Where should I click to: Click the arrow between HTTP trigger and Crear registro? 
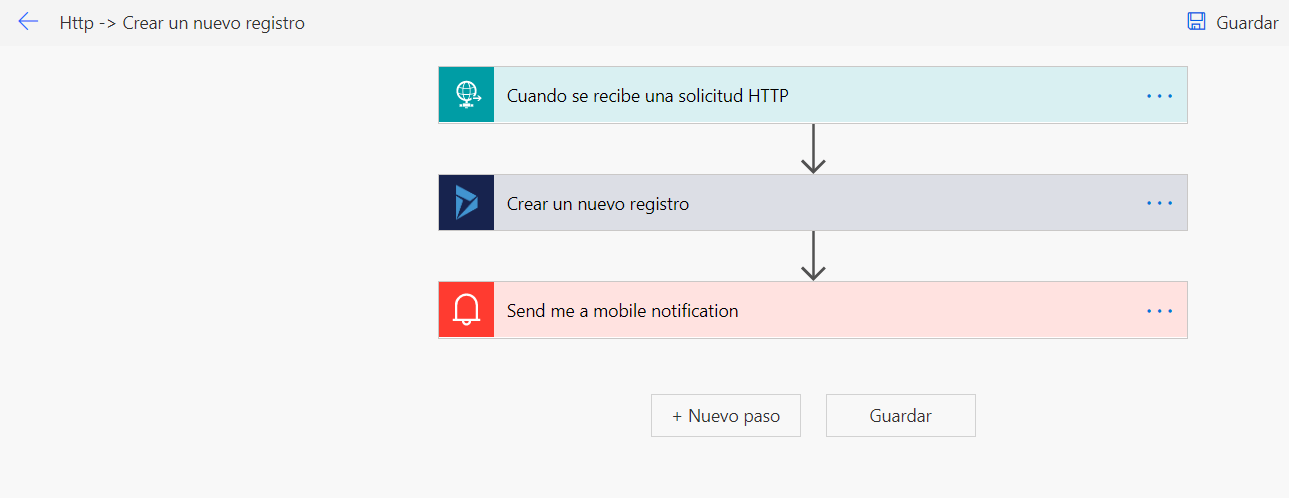813,149
